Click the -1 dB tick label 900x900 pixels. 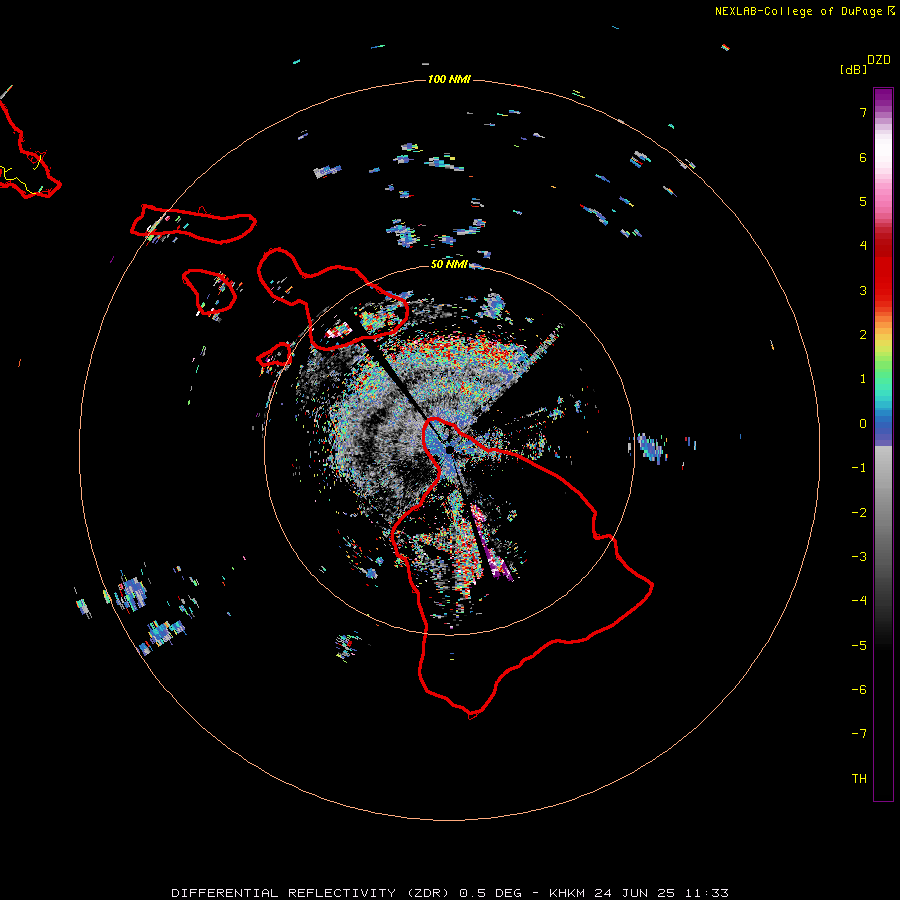859,468
